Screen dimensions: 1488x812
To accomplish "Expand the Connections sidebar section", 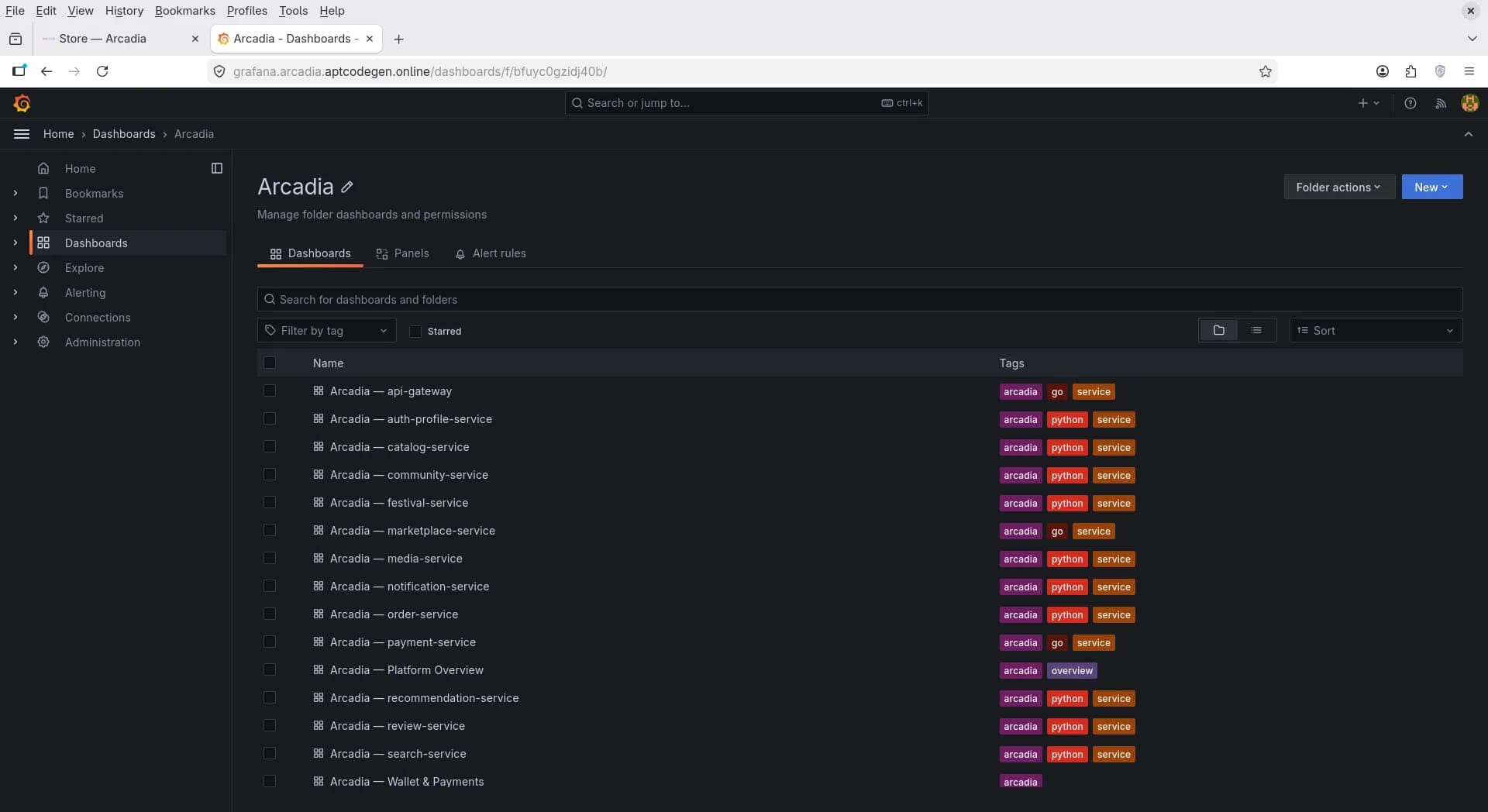I will (x=15, y=318).
